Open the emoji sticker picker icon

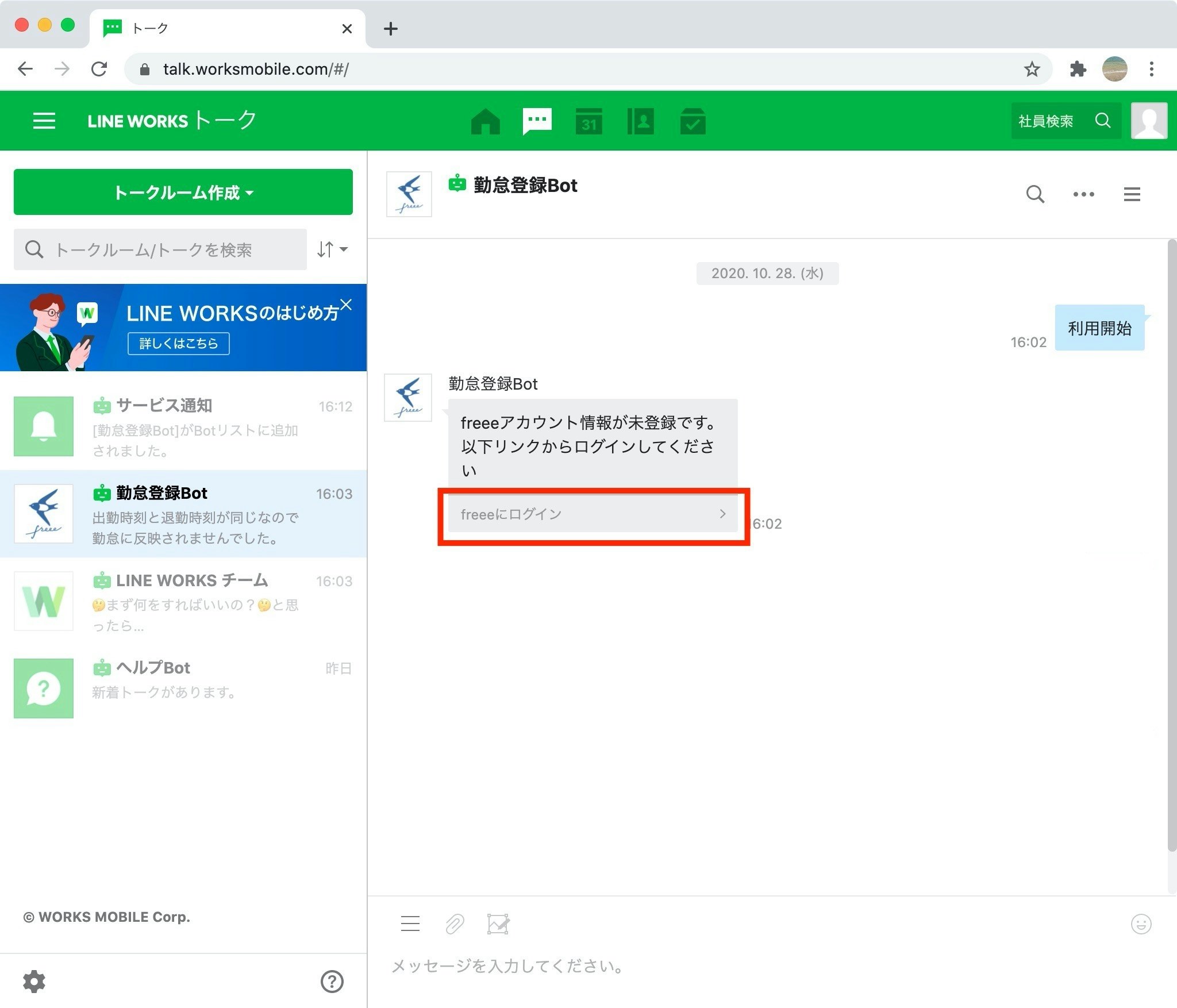1141,924
